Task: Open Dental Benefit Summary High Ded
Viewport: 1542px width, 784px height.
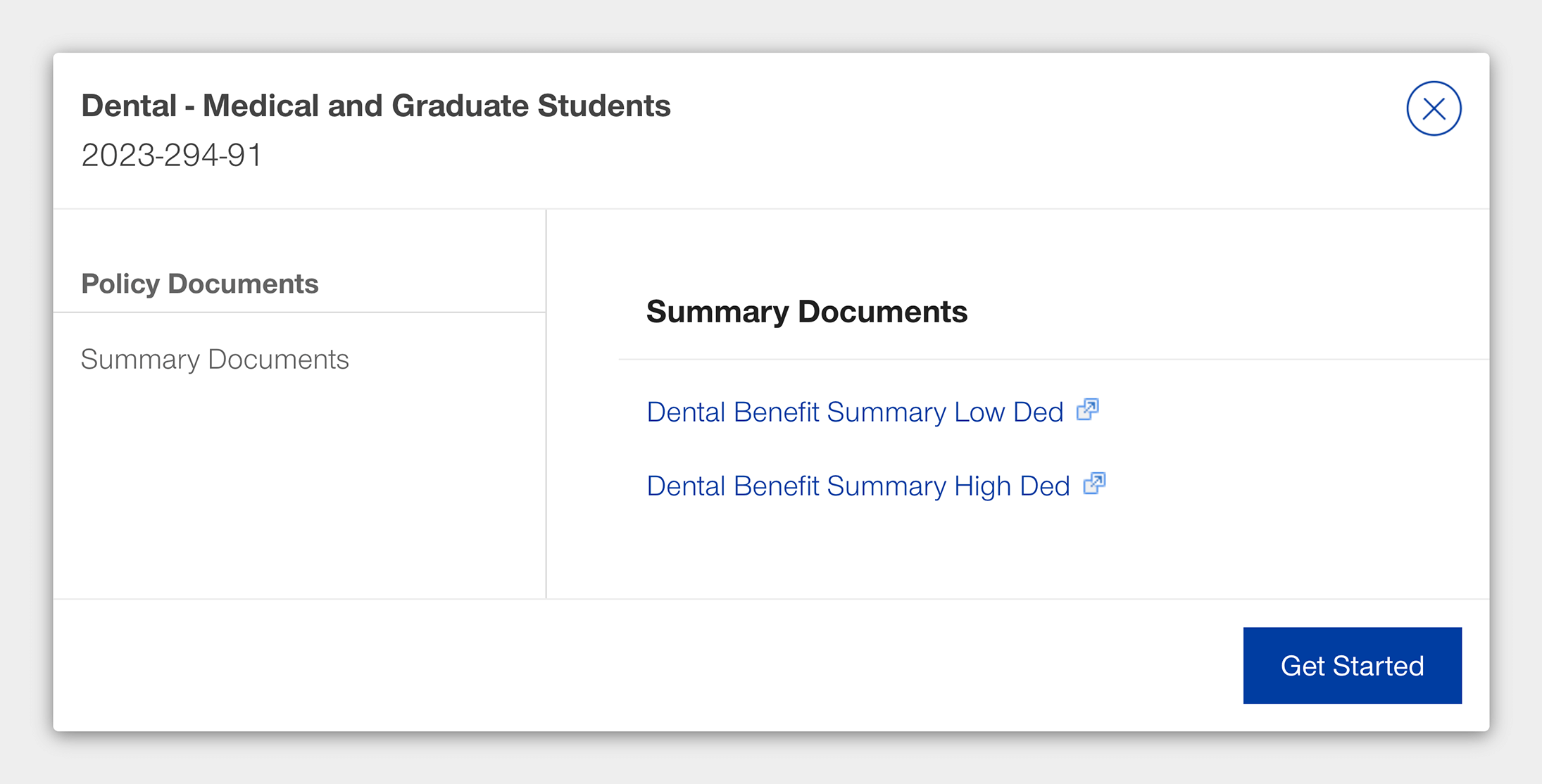Action: (x=858, y=485)
